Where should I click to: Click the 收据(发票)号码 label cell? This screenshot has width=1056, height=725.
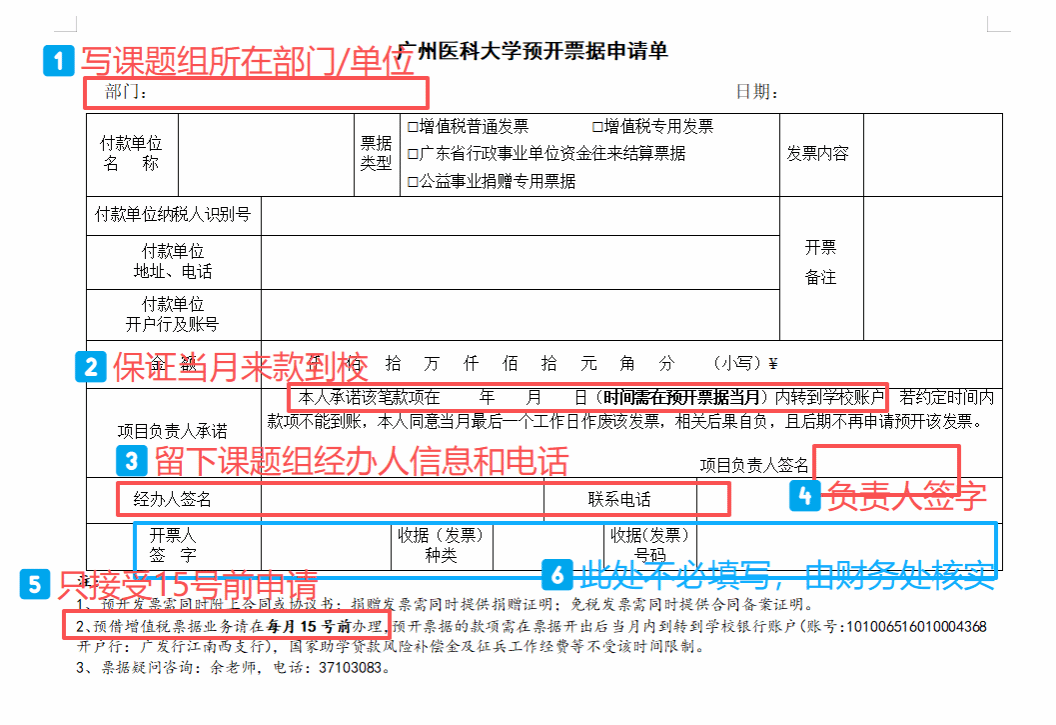click(x=650, y=546)
